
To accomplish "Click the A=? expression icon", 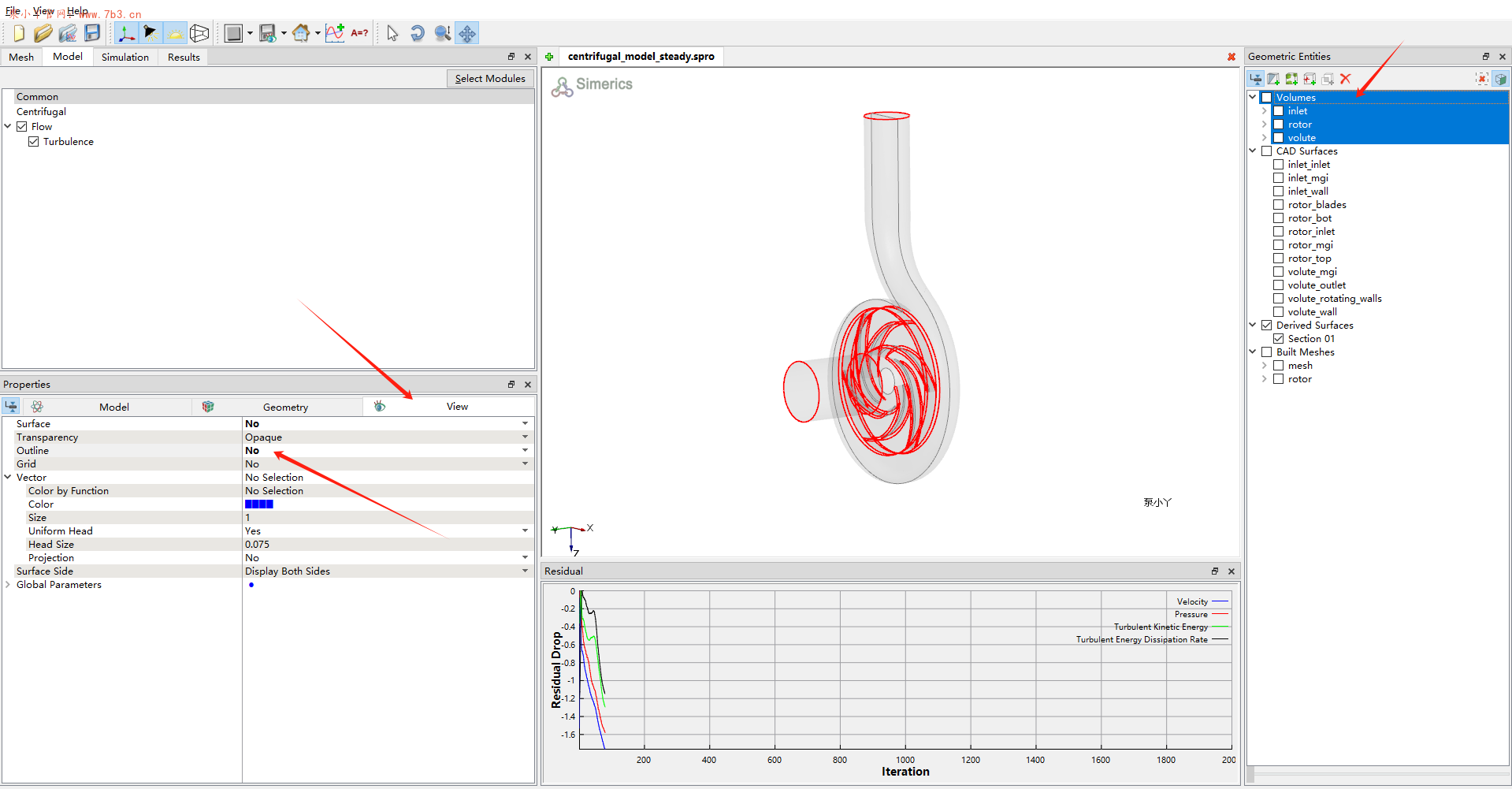I will (x=359, y=33).
